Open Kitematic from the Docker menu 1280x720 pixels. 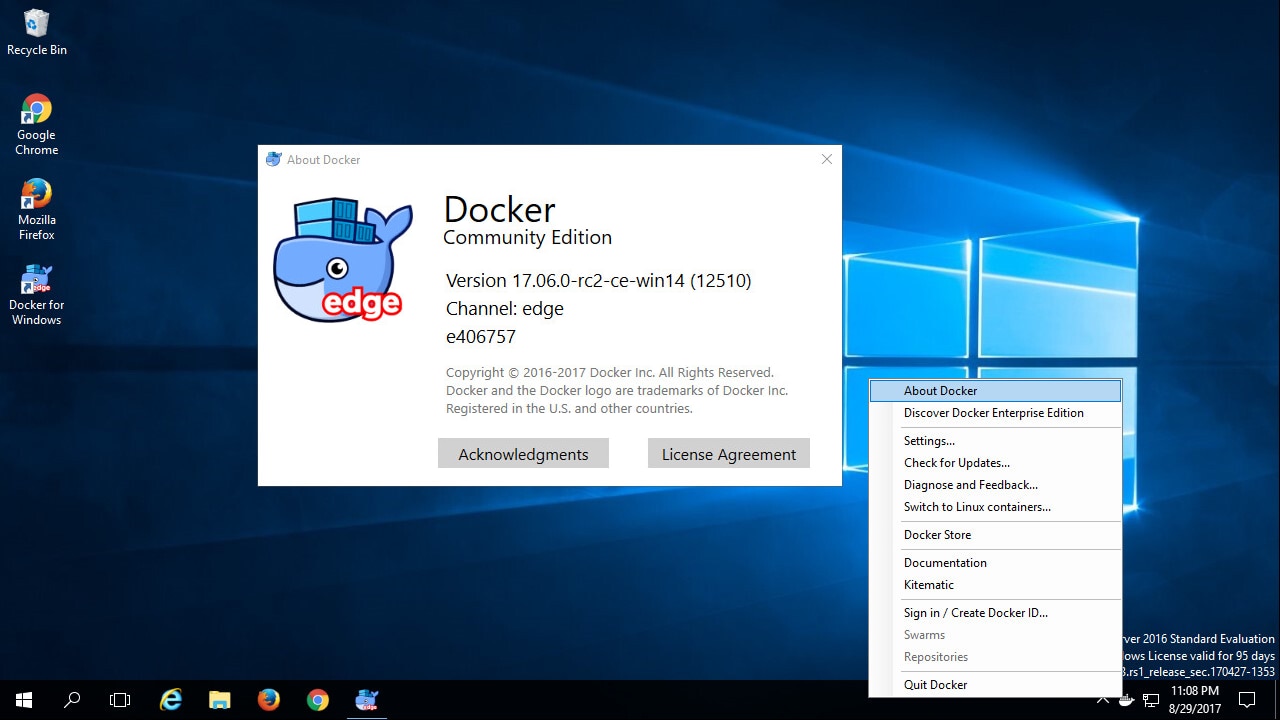point(928,584)
